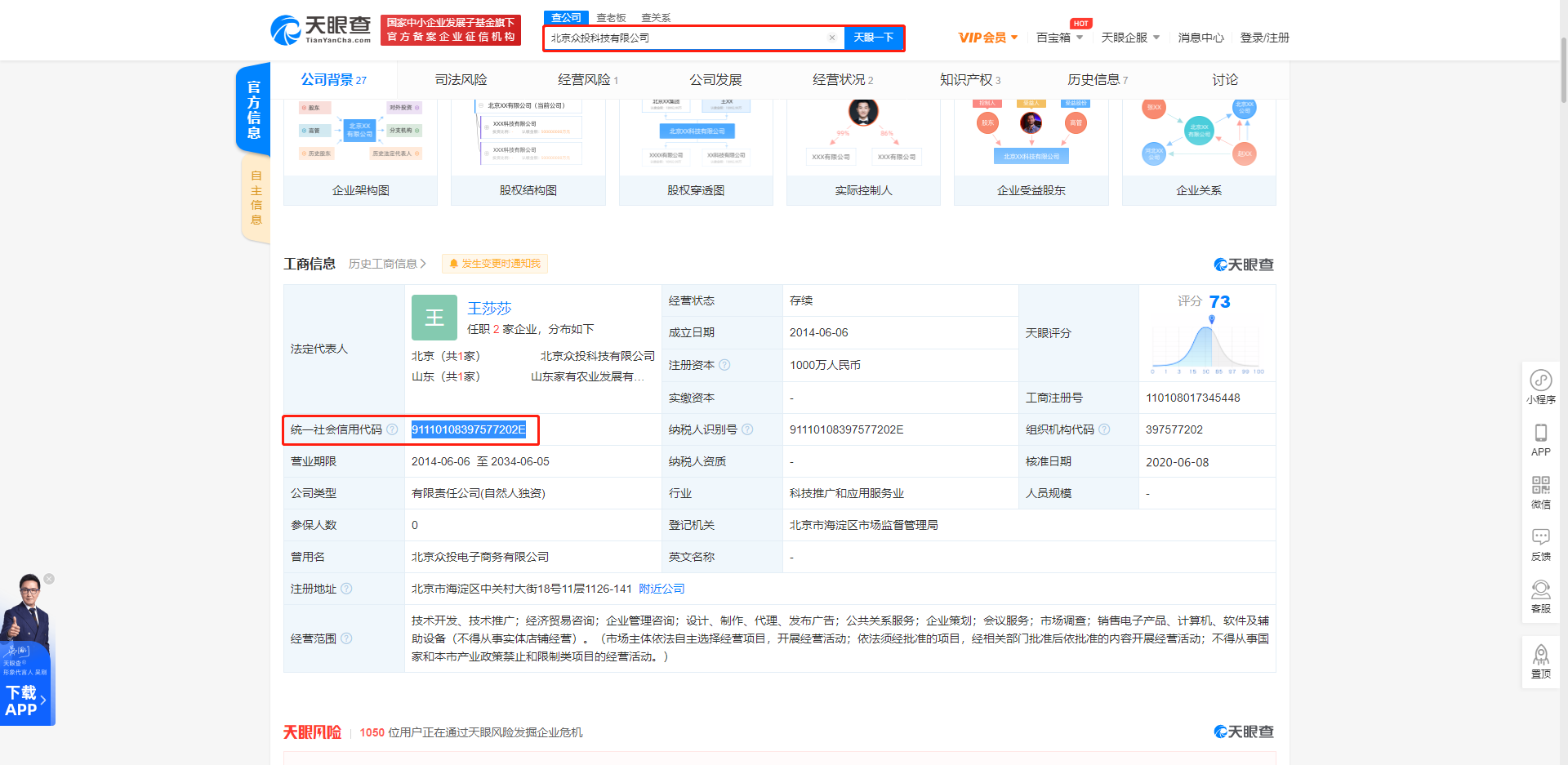
Task: Open the 股权结构图 thumbnail
Action: click(x=528, y=152)
